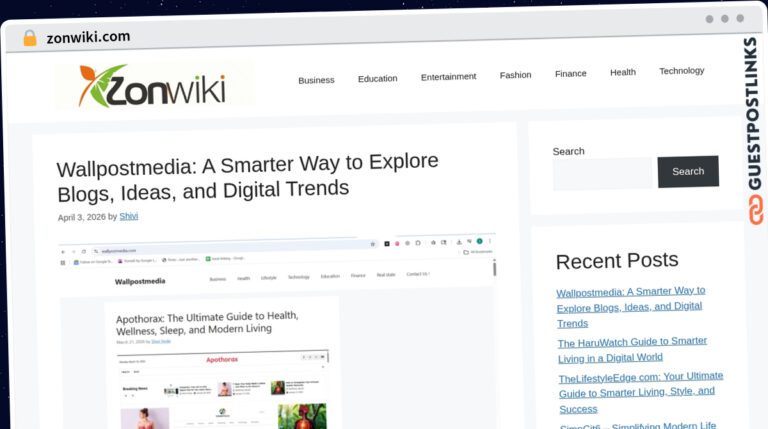Image resolution: width=768 pixels, height=429 pixels.
Task: Click the Guestpostlinks chain logo icon
Action: (755, 210)
